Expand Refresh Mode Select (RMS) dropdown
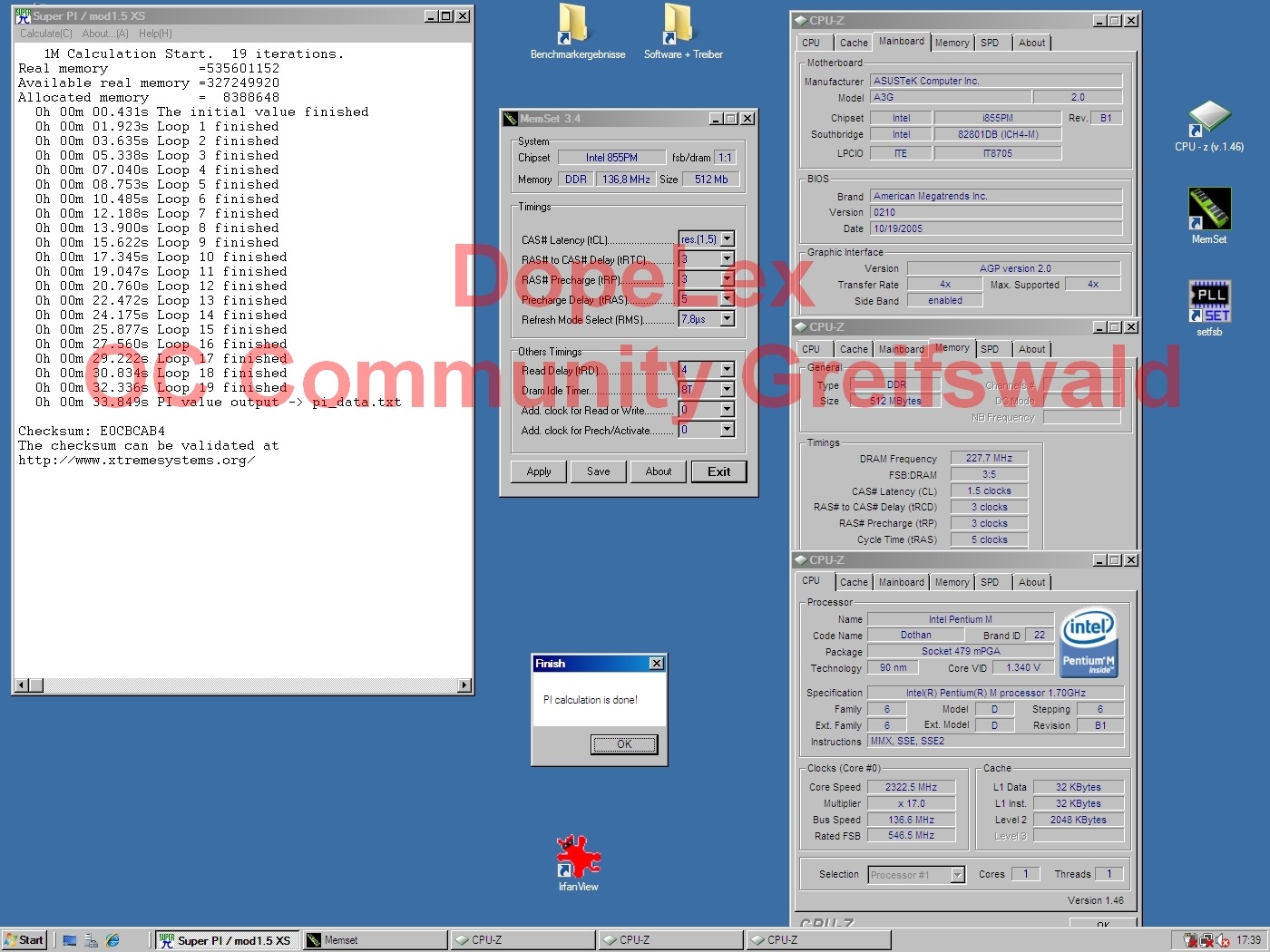The width and height of the screenshot is (1270, 952). (727, 319)
